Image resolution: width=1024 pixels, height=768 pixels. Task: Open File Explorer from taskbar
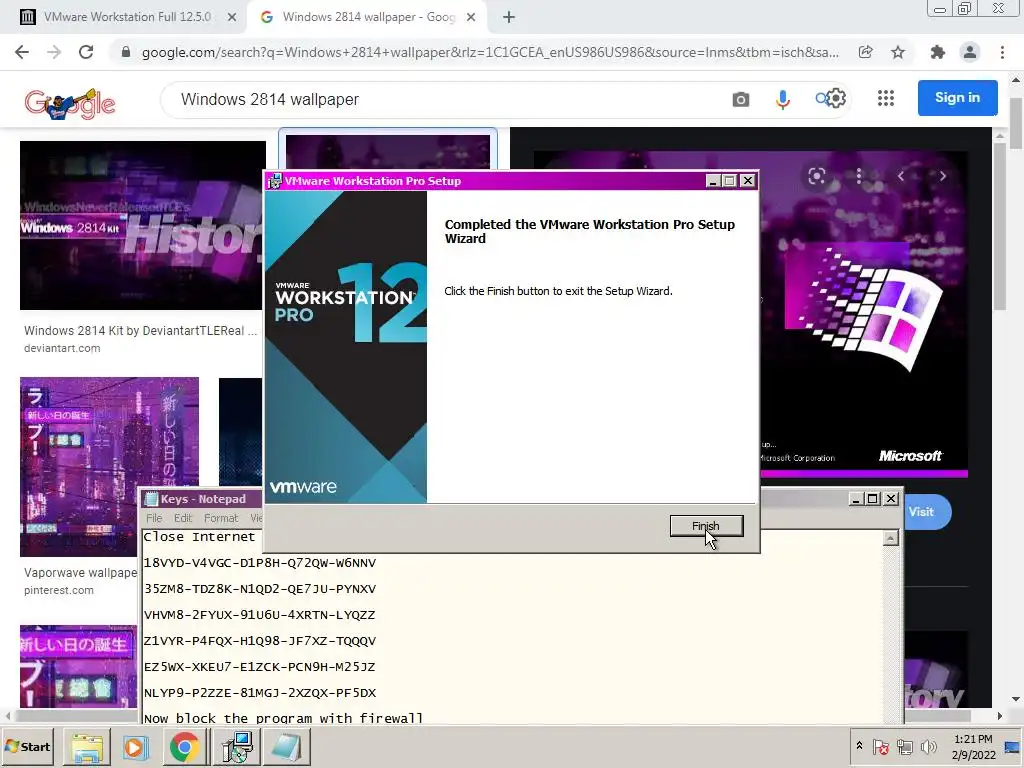[87, 746]
